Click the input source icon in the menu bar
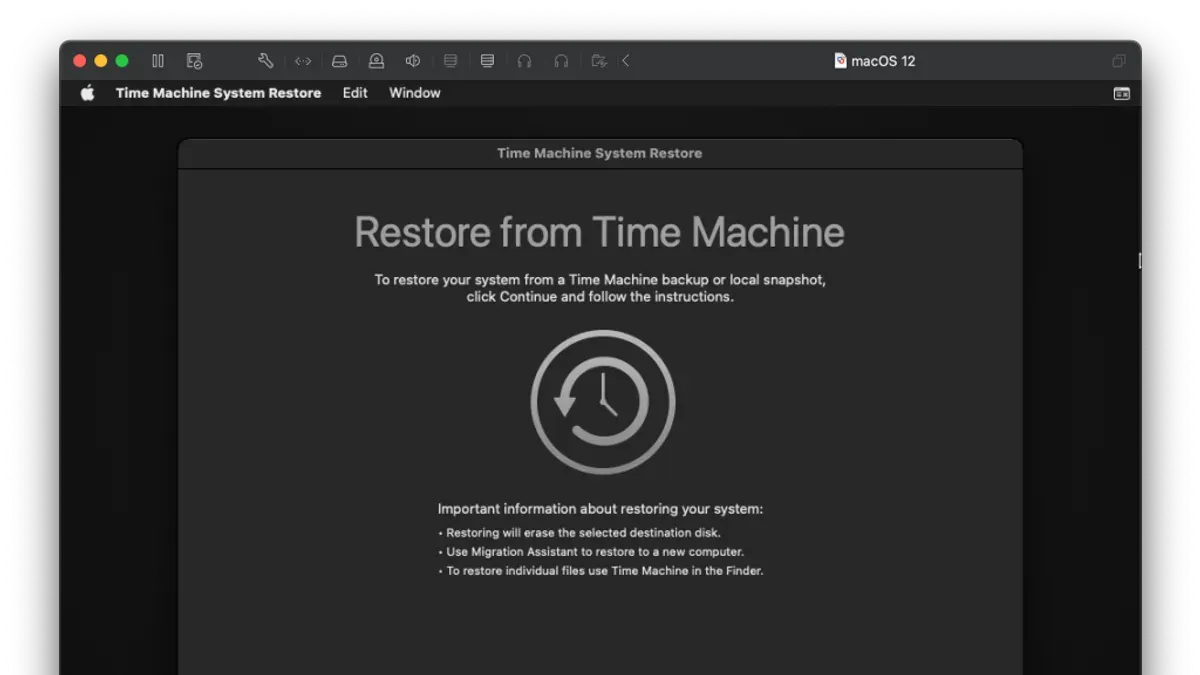 [1122, 93]
